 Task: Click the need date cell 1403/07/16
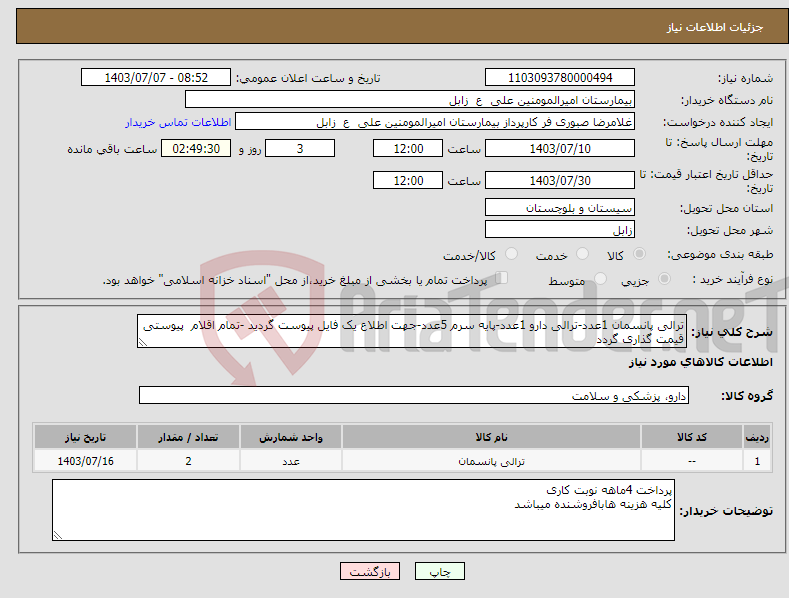(86, 461)
